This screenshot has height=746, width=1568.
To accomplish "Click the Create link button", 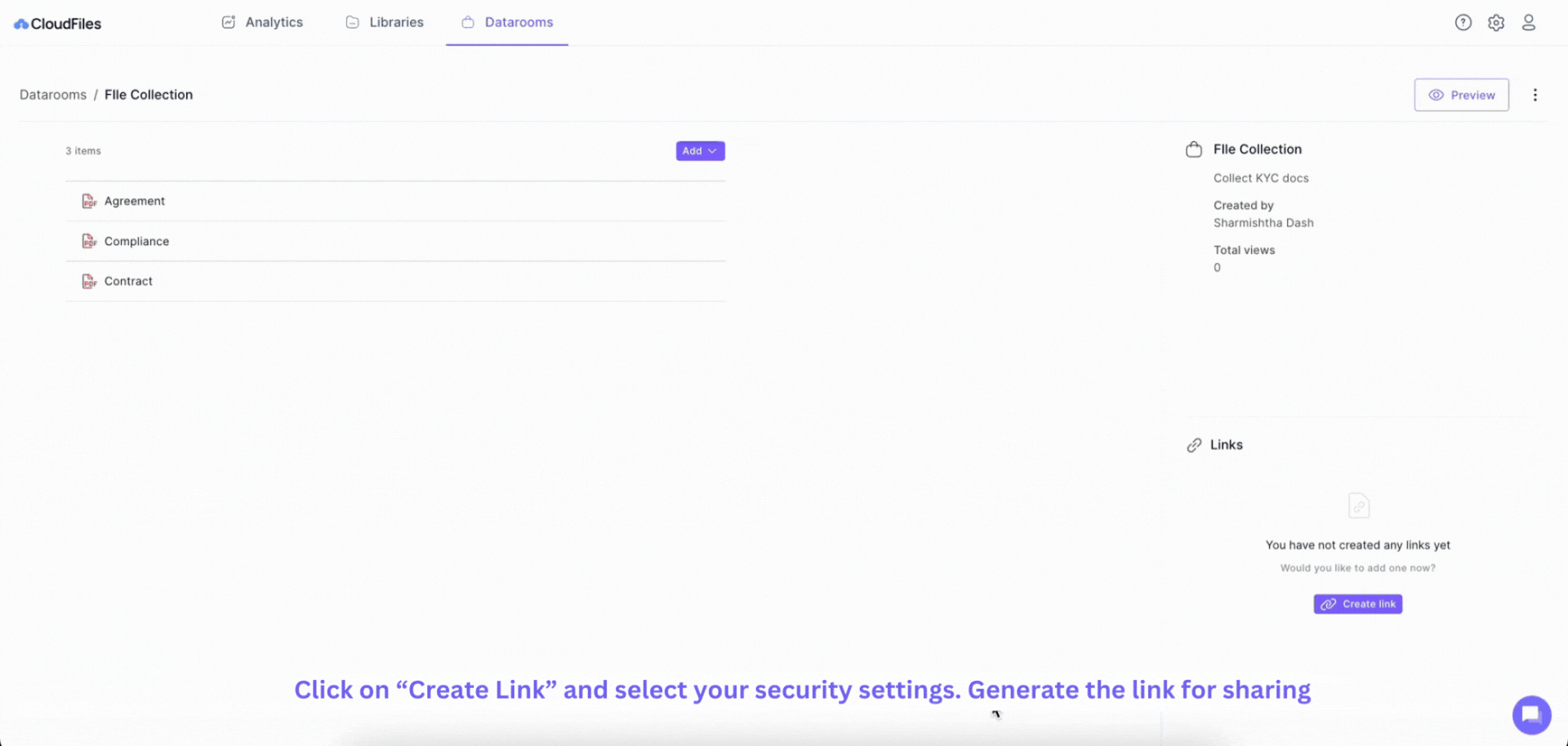I will (1357, 604).
